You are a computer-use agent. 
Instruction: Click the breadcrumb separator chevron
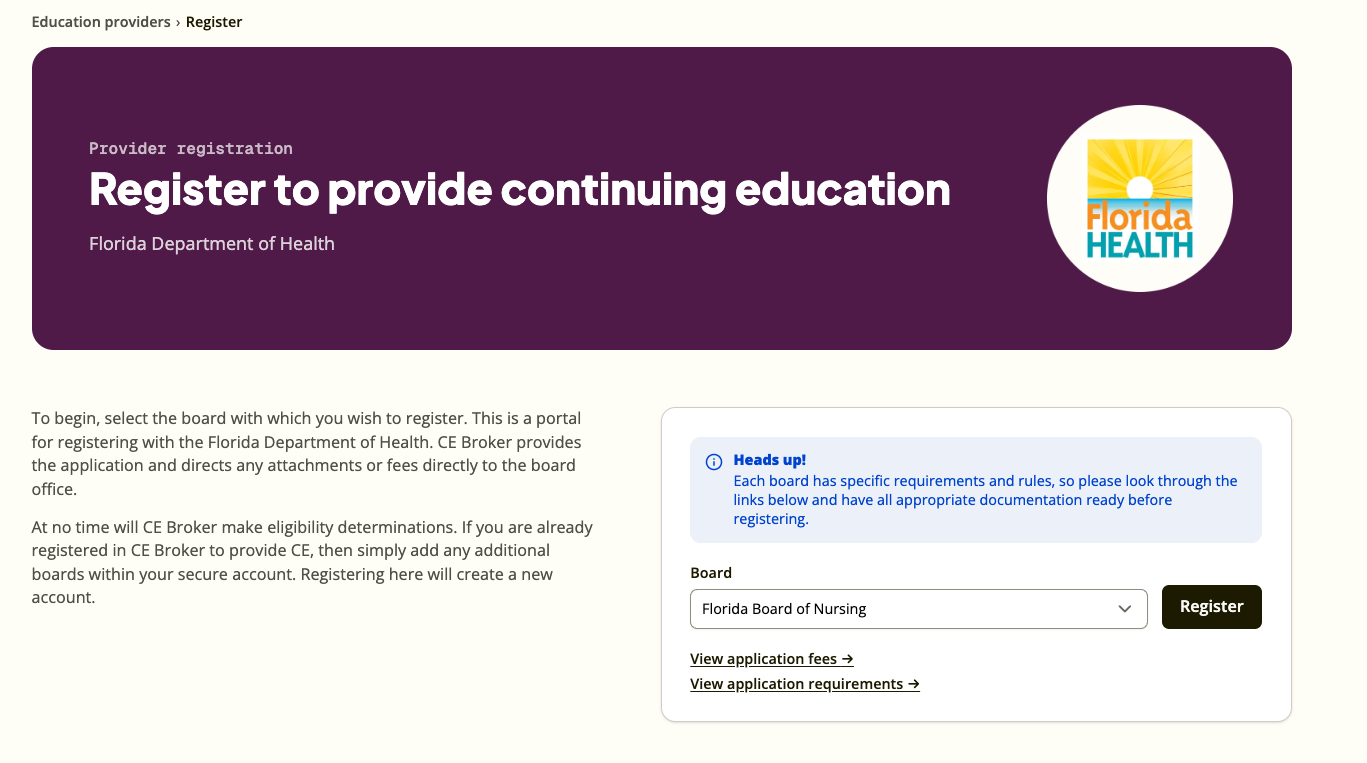(x=178, y=22)
